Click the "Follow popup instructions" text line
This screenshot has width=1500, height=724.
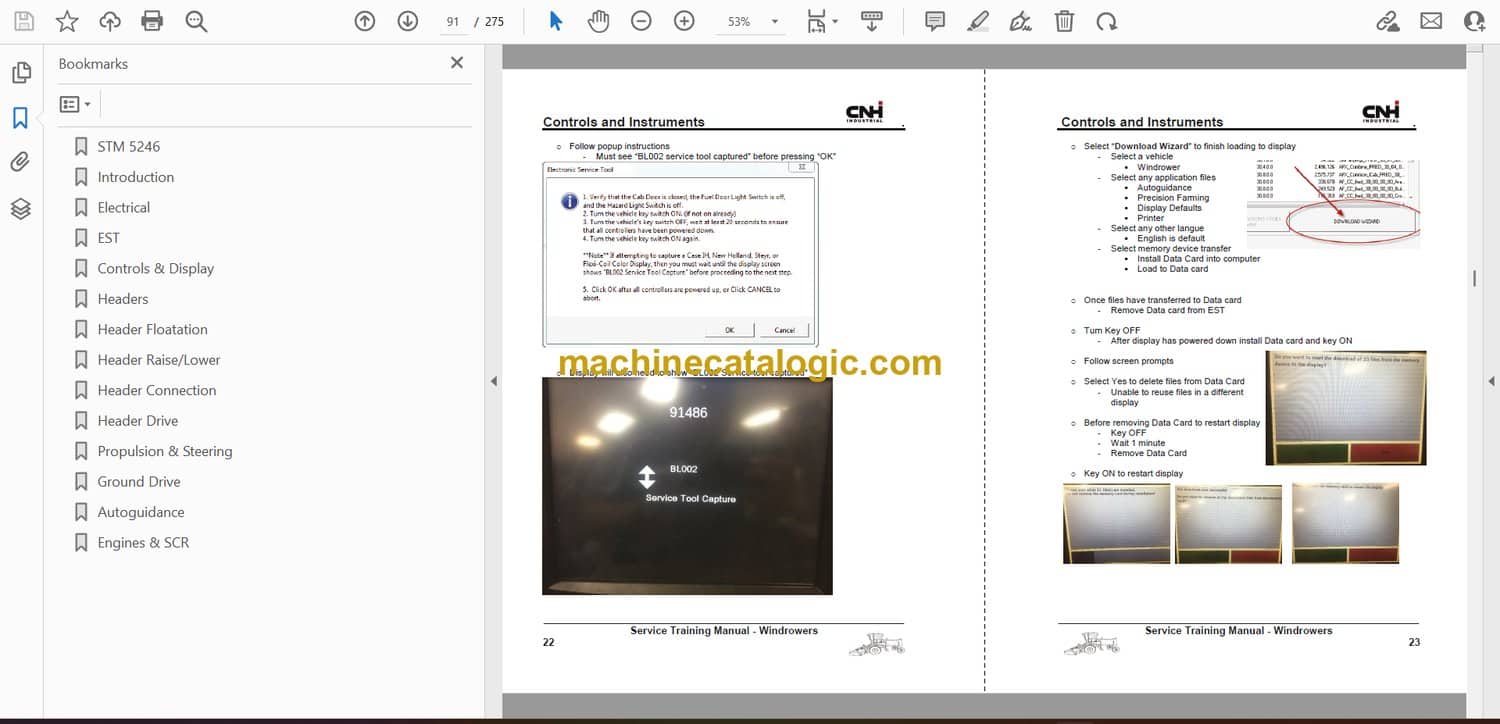619,146
